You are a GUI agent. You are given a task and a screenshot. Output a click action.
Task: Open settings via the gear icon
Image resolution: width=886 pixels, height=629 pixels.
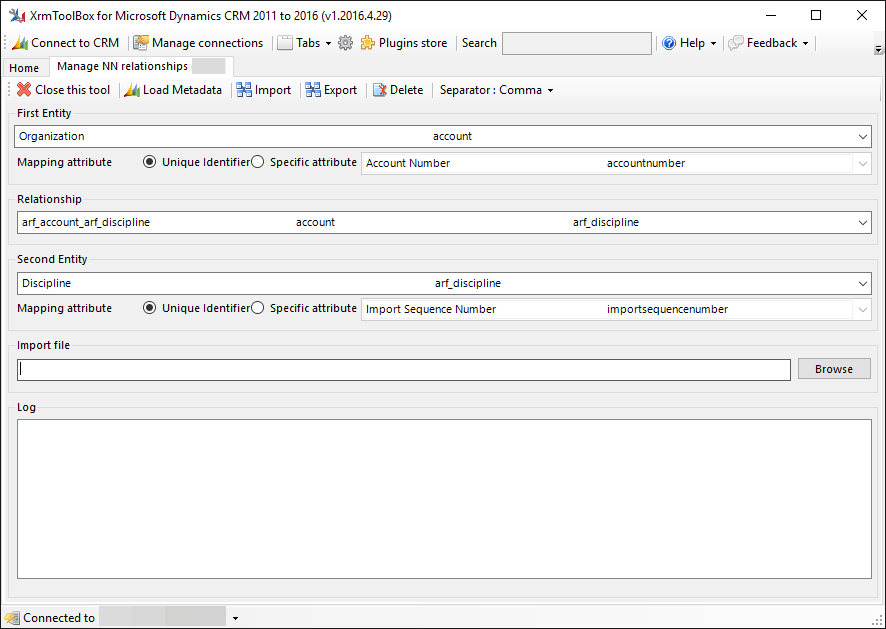345,43
